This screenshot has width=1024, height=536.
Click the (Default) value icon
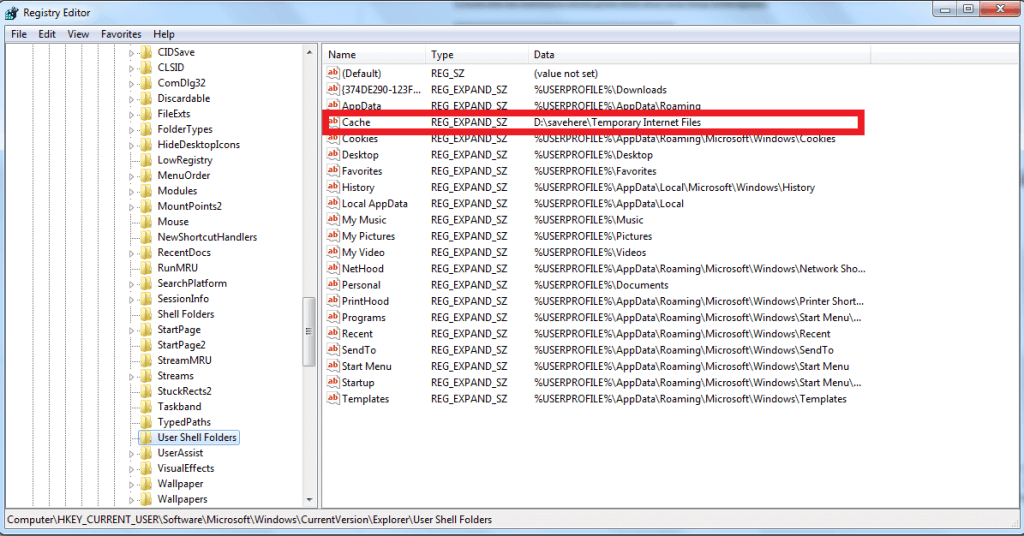click(333, 73)
